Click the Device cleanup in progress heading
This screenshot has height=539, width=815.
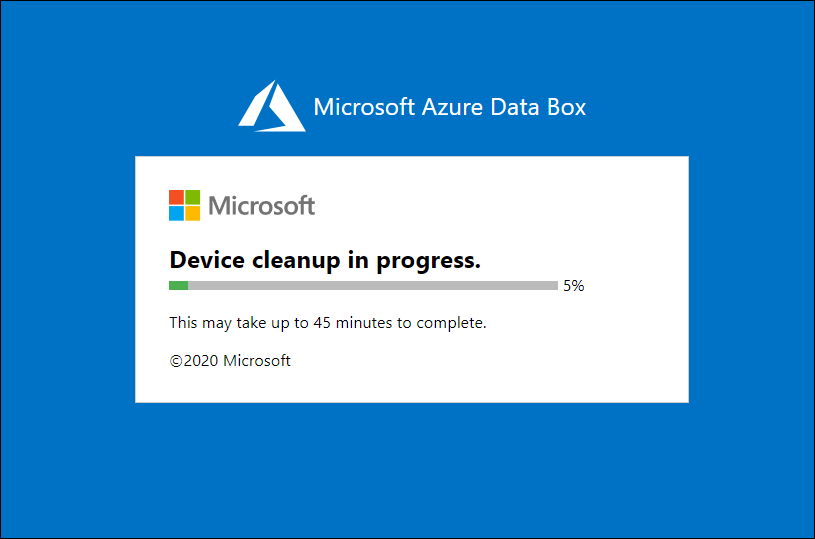point(325,260)
